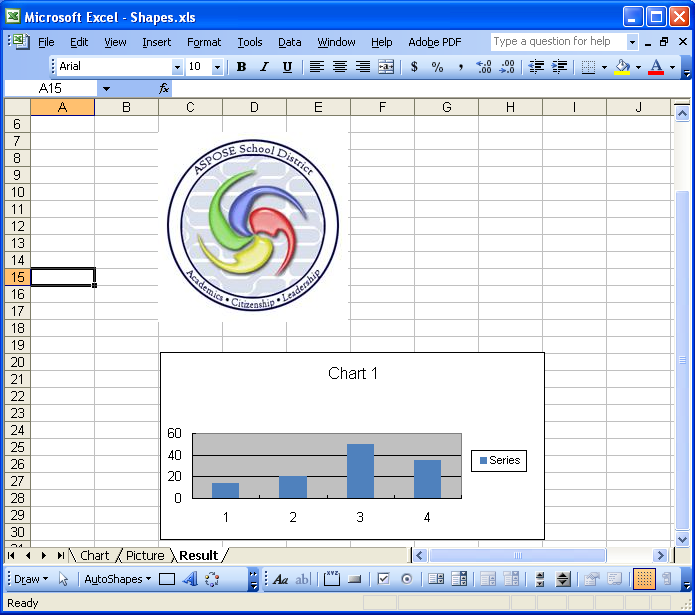This screenshot has width=695, height=615.
Task: Expand Borders dropdown arrow
Action: click(x=605, y=67)
